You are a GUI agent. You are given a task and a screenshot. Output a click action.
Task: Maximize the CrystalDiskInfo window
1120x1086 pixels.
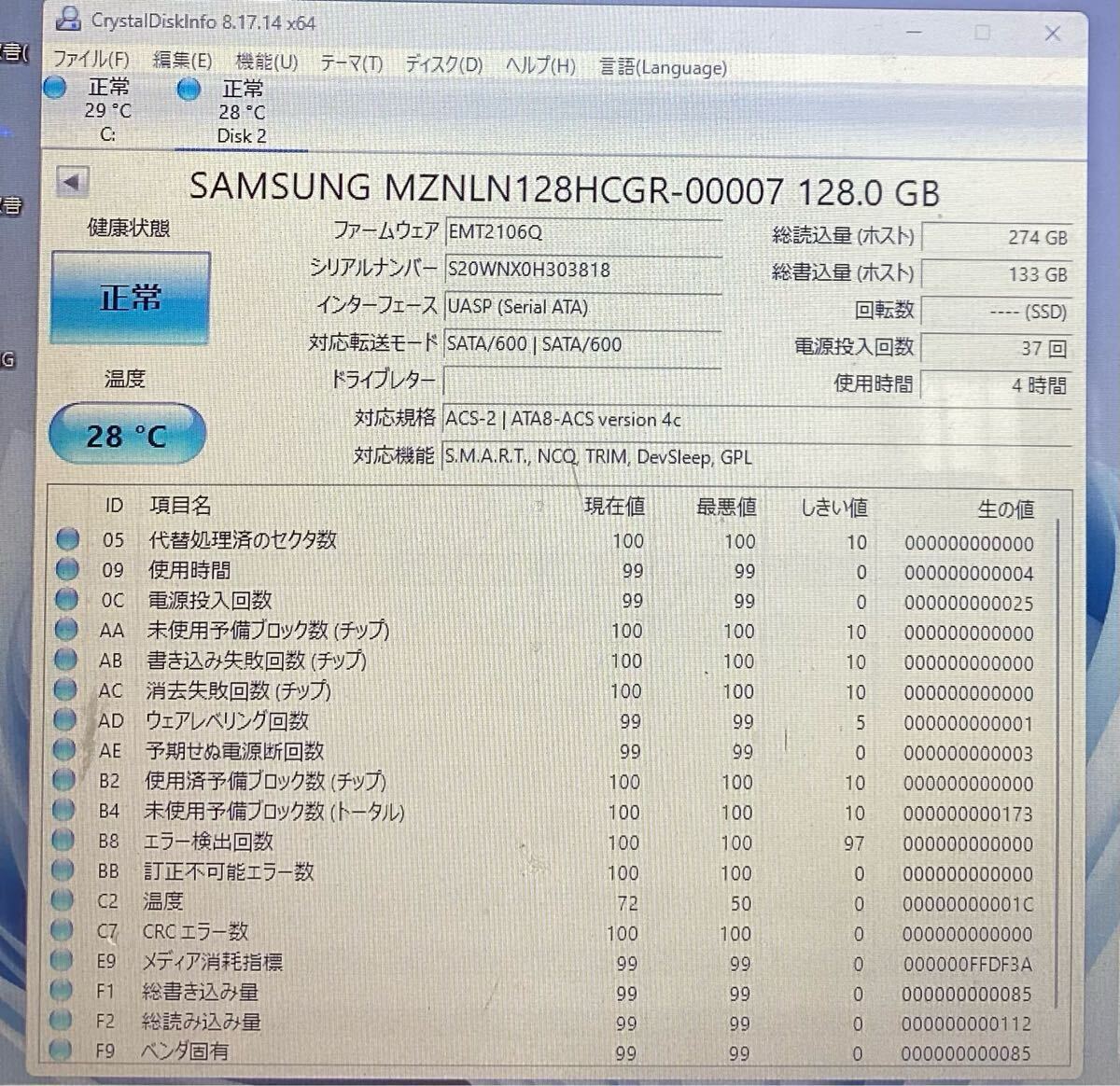pyautogui.click(x=983, y=33)
